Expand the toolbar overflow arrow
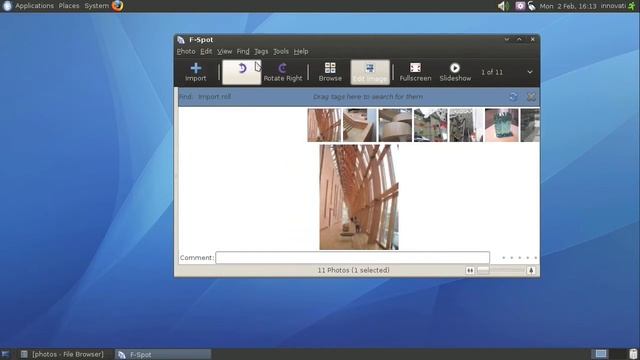Image resolution: width=640 pixels, height=360 pixels. 530,72
